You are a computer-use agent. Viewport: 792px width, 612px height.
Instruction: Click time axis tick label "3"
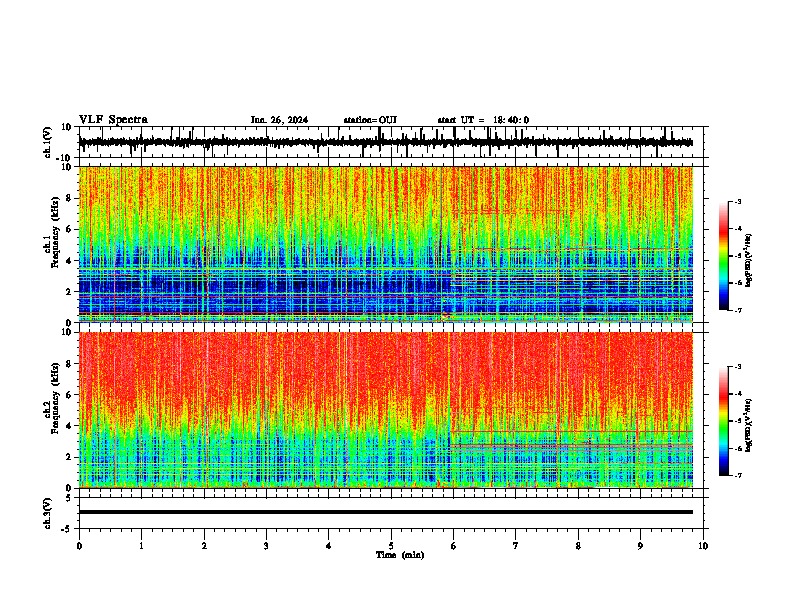coord(266,546)
